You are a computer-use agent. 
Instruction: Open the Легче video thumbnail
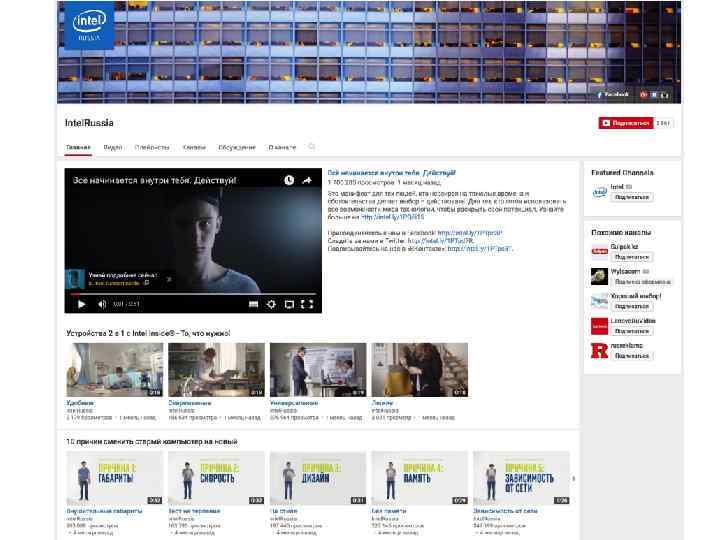[420, 370]
